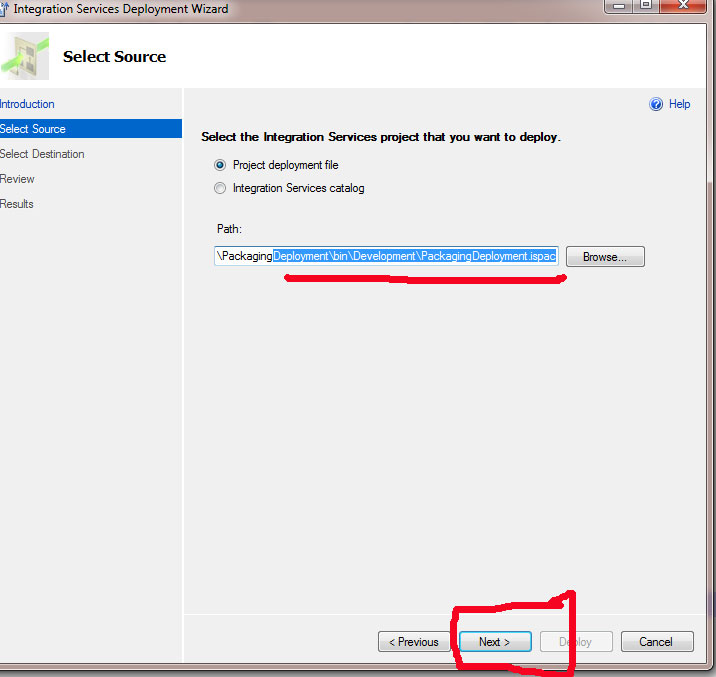Select the Select Source step
The height and width of the screenshot is (677, 716).
pos(91,129)
